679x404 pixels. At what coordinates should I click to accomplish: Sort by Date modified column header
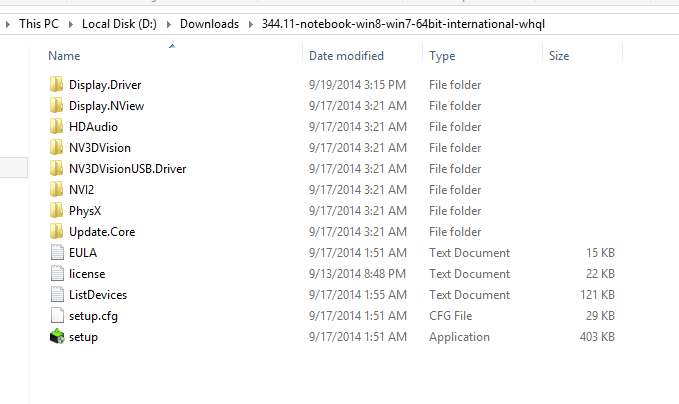click(x=346, y=56)
